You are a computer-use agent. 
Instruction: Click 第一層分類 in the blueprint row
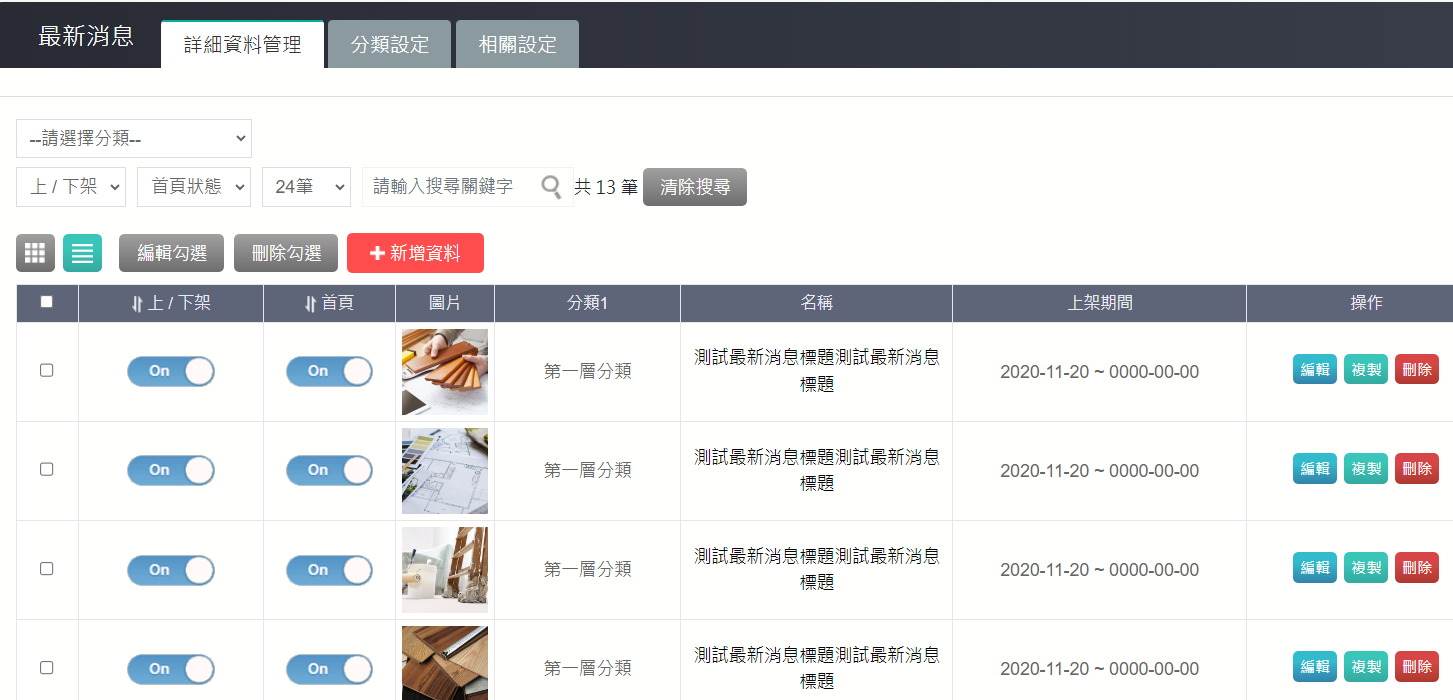click(x=588, y=471)
